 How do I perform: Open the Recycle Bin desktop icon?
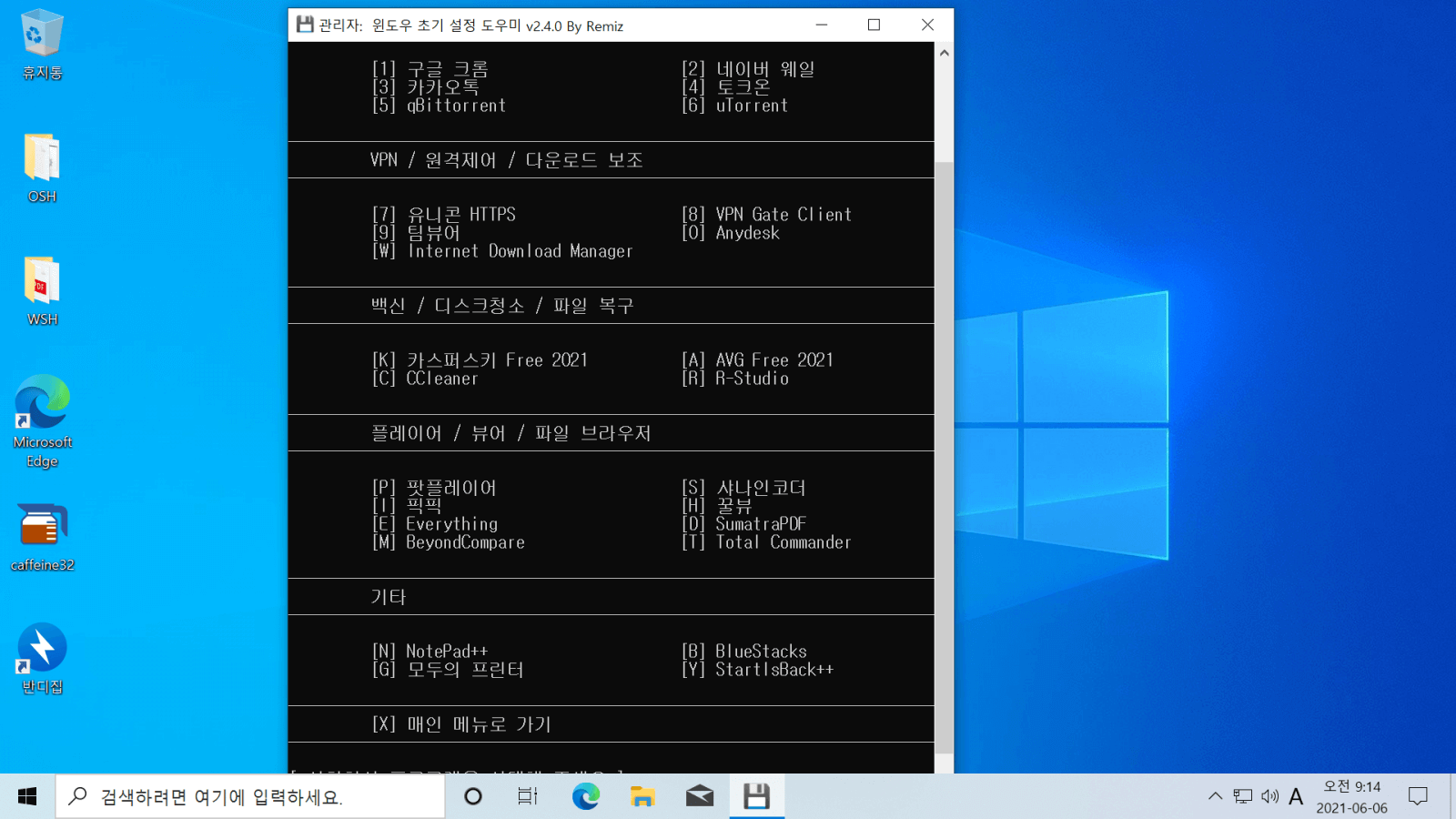42,45
